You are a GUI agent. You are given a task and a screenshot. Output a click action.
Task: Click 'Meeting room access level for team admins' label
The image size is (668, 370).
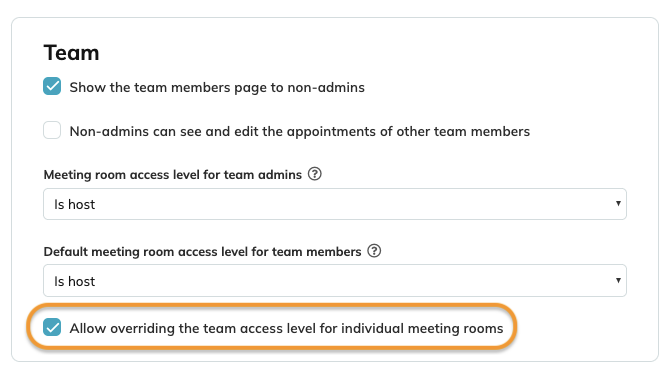click(x=173, y=175)
